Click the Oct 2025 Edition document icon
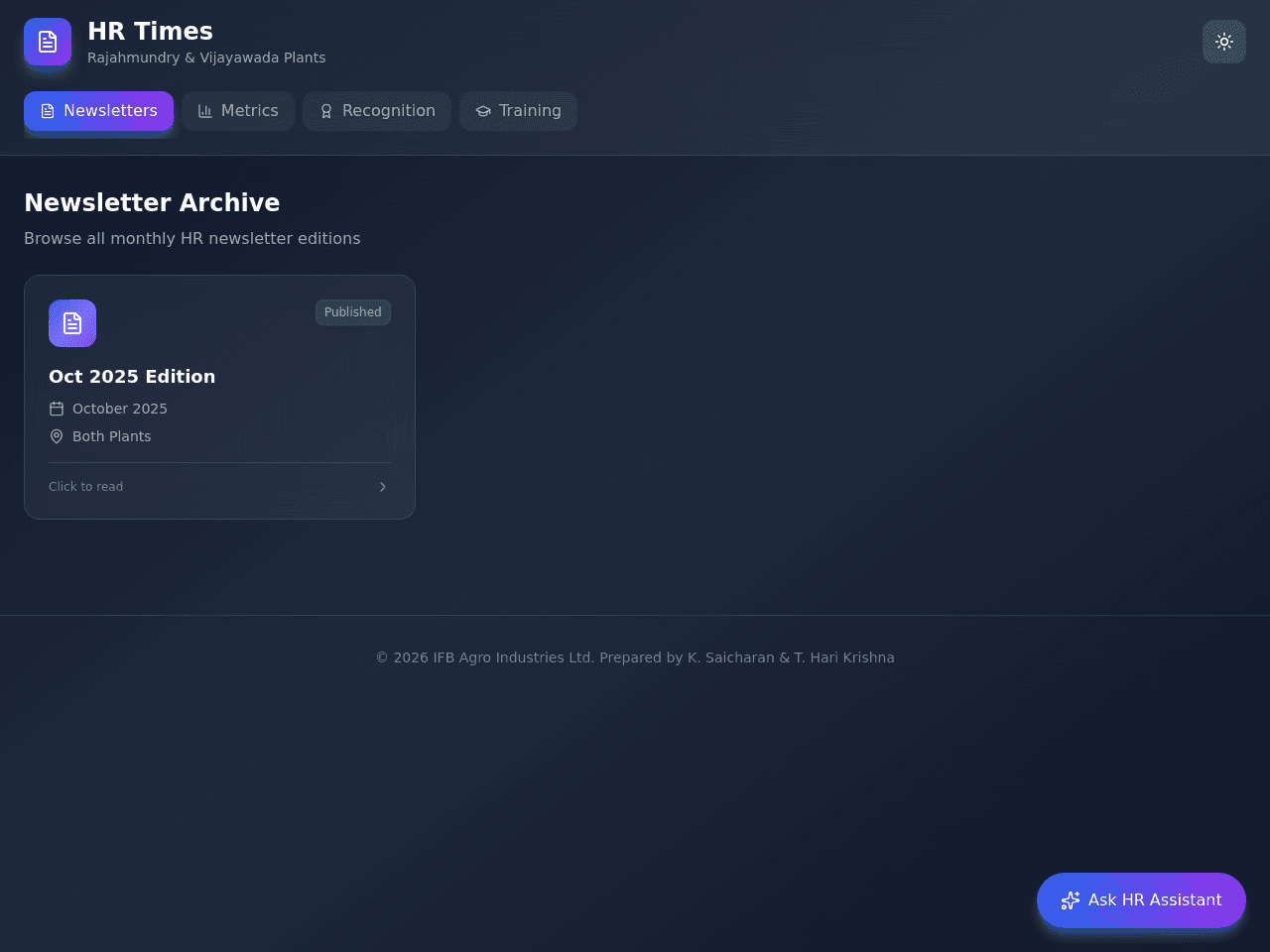This screenshot has height=952, width=1270. (x=72, y=323)
